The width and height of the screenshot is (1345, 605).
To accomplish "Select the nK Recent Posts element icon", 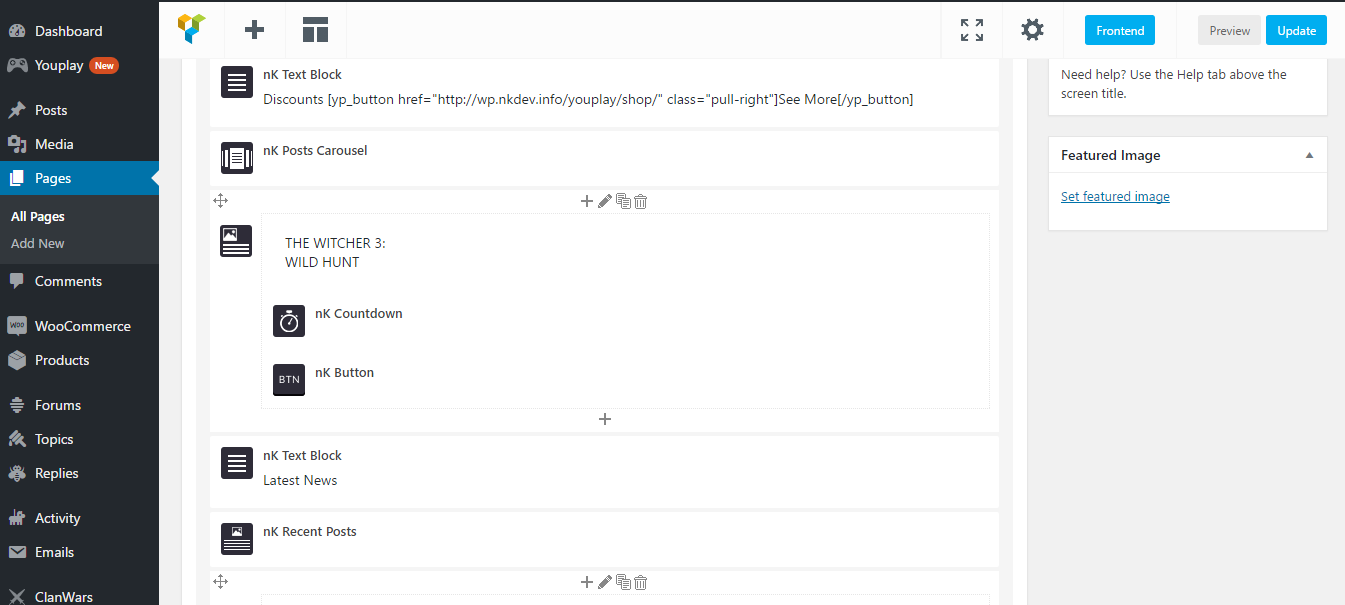I will (x=237, y=539).
